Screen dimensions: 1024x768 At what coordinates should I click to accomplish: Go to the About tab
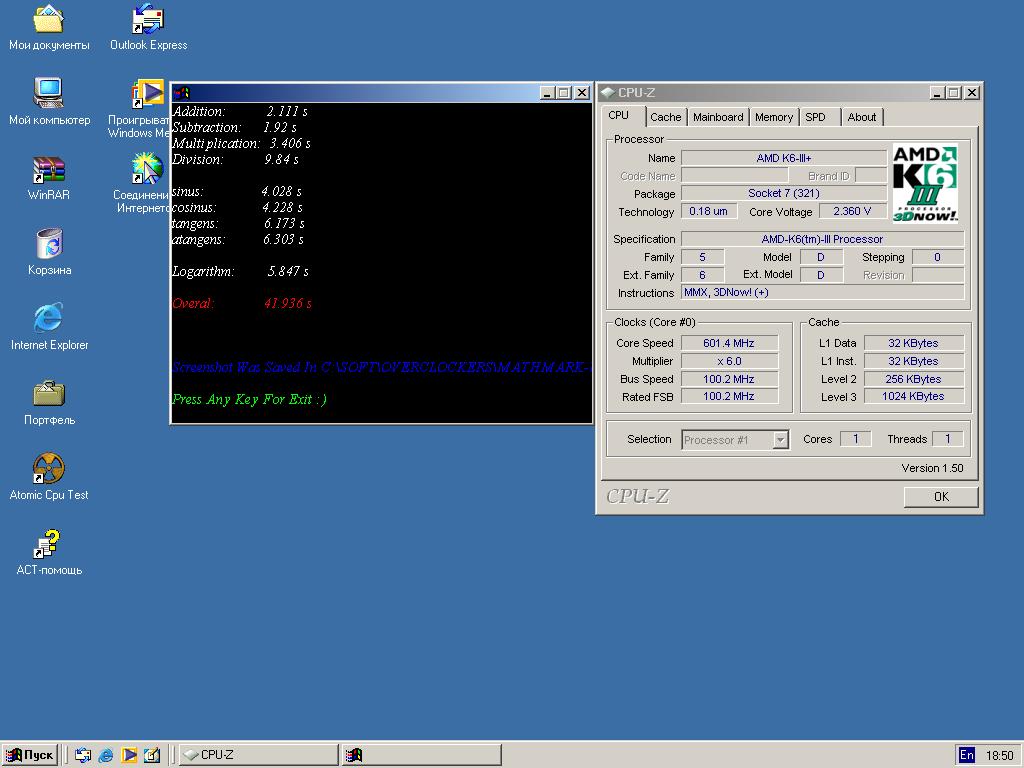click(x=861, y=117)
